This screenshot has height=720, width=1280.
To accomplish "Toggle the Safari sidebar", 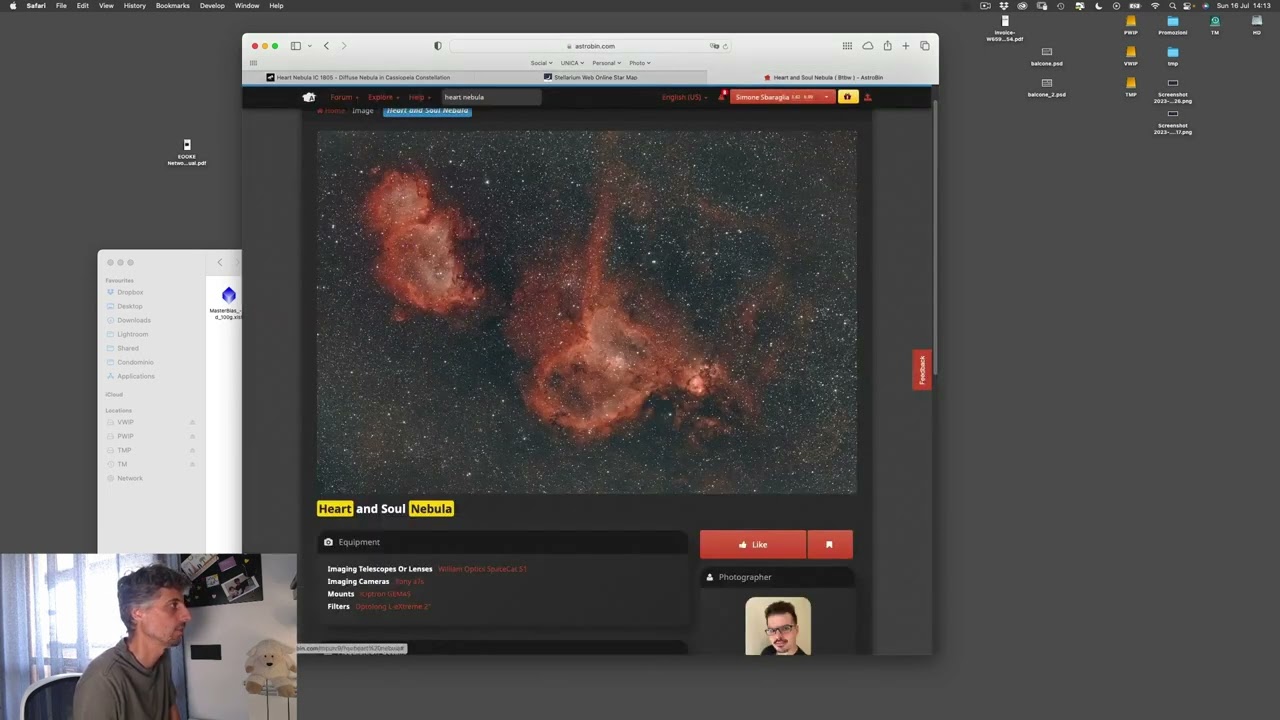I will pos(295,46).
